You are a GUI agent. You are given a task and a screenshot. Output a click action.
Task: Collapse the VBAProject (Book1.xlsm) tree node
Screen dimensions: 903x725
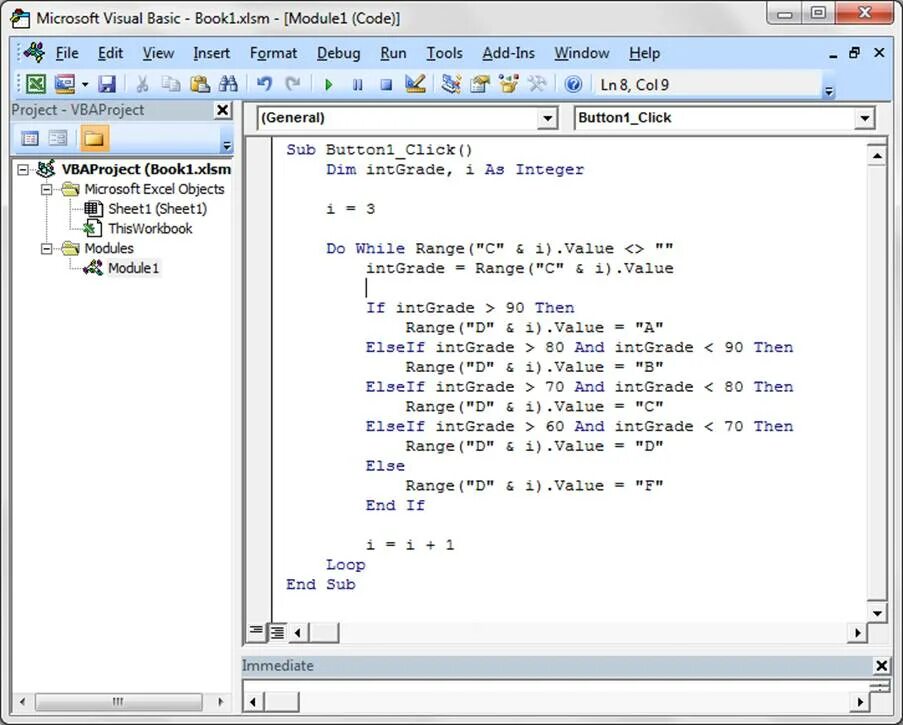(x=22, y=169)
